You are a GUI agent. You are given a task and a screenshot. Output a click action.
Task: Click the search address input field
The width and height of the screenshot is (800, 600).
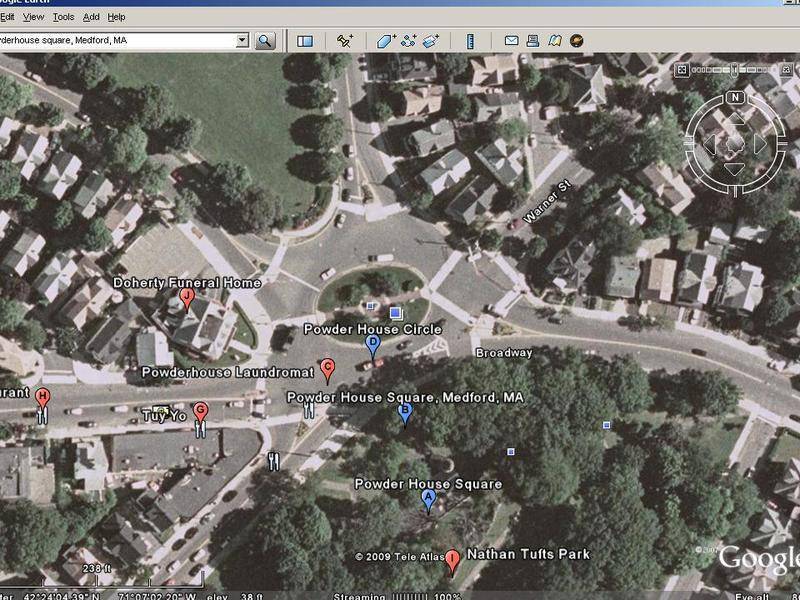pos(117,40)
